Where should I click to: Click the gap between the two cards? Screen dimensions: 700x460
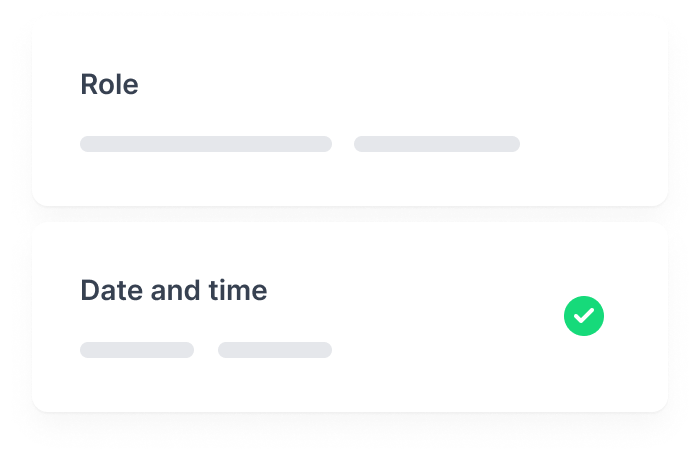click(350, 214)
